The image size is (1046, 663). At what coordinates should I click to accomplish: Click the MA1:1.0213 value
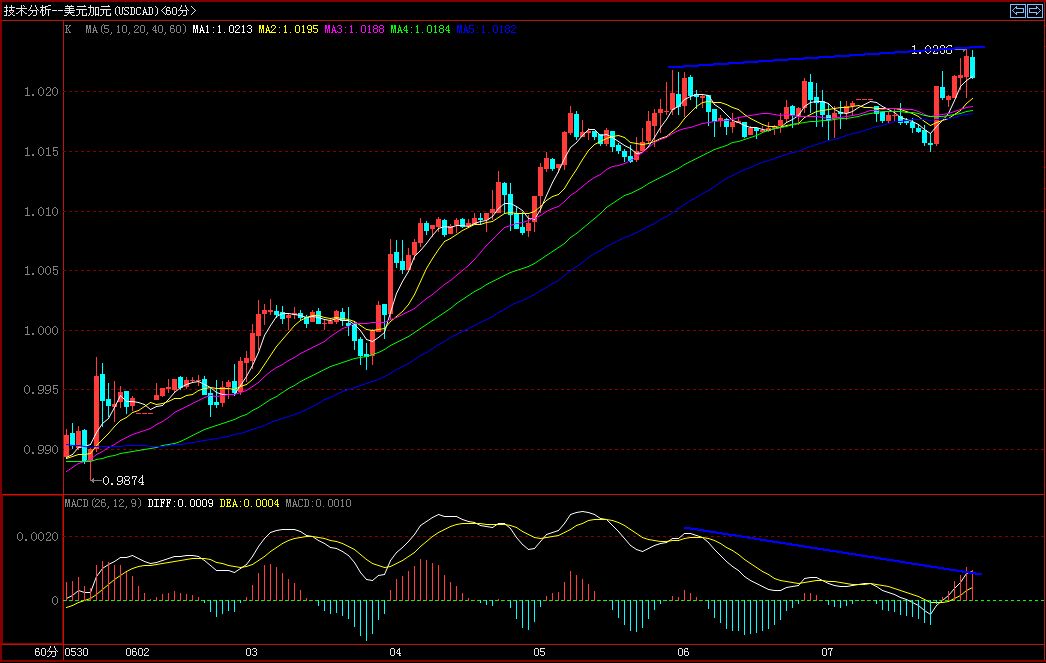click(x=222, y=29)
